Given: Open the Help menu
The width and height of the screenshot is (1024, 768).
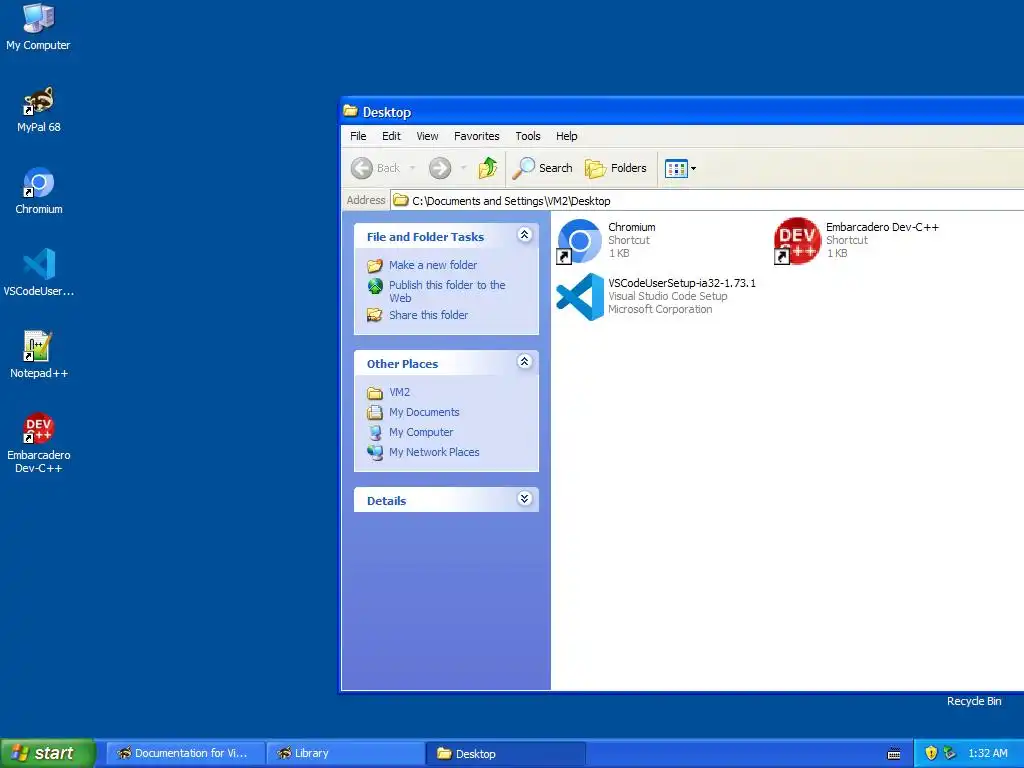Looking at the screenshot, I should [x=567, y=136].
